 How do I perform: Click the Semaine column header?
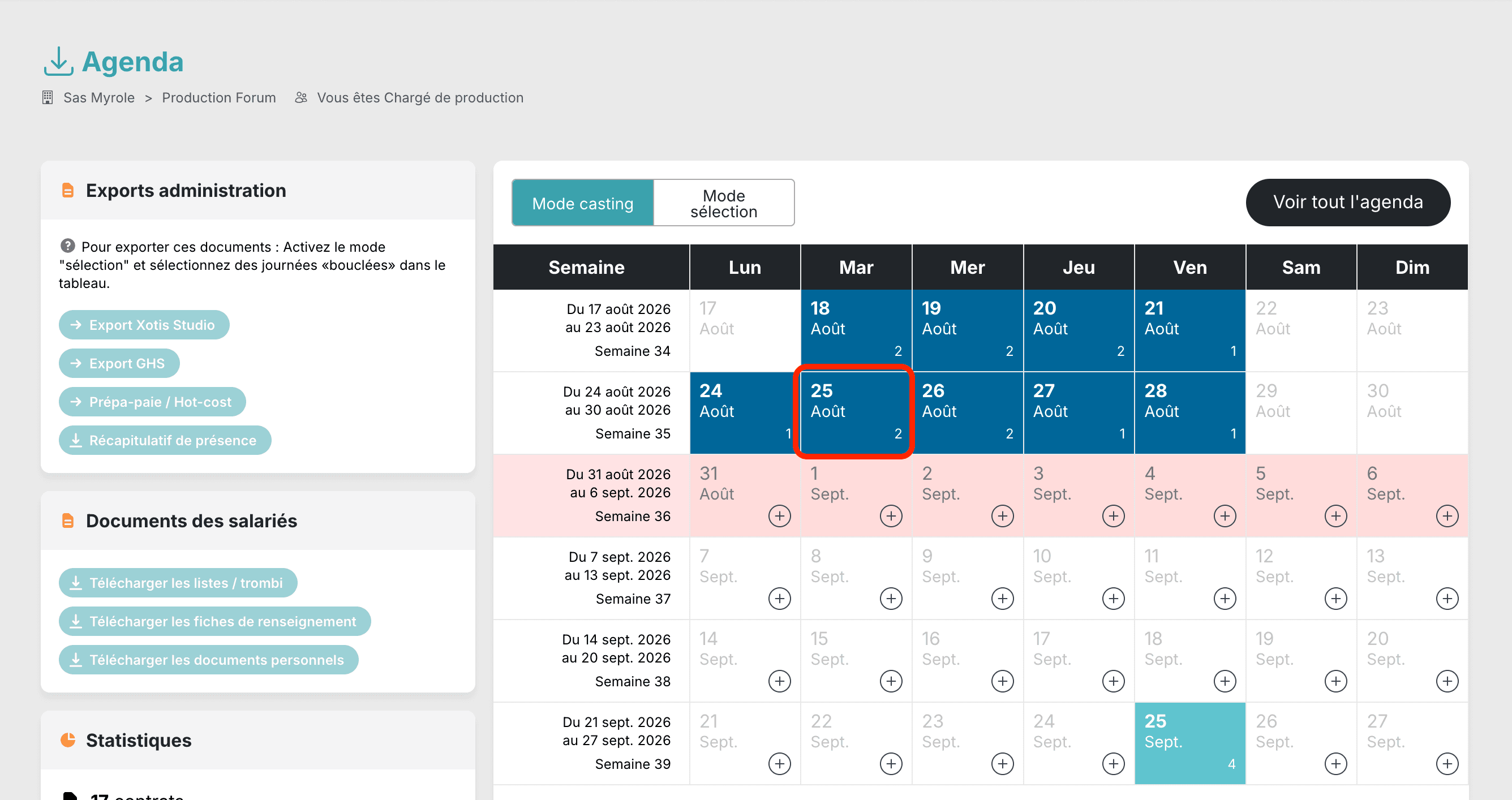tap(591, 267)
